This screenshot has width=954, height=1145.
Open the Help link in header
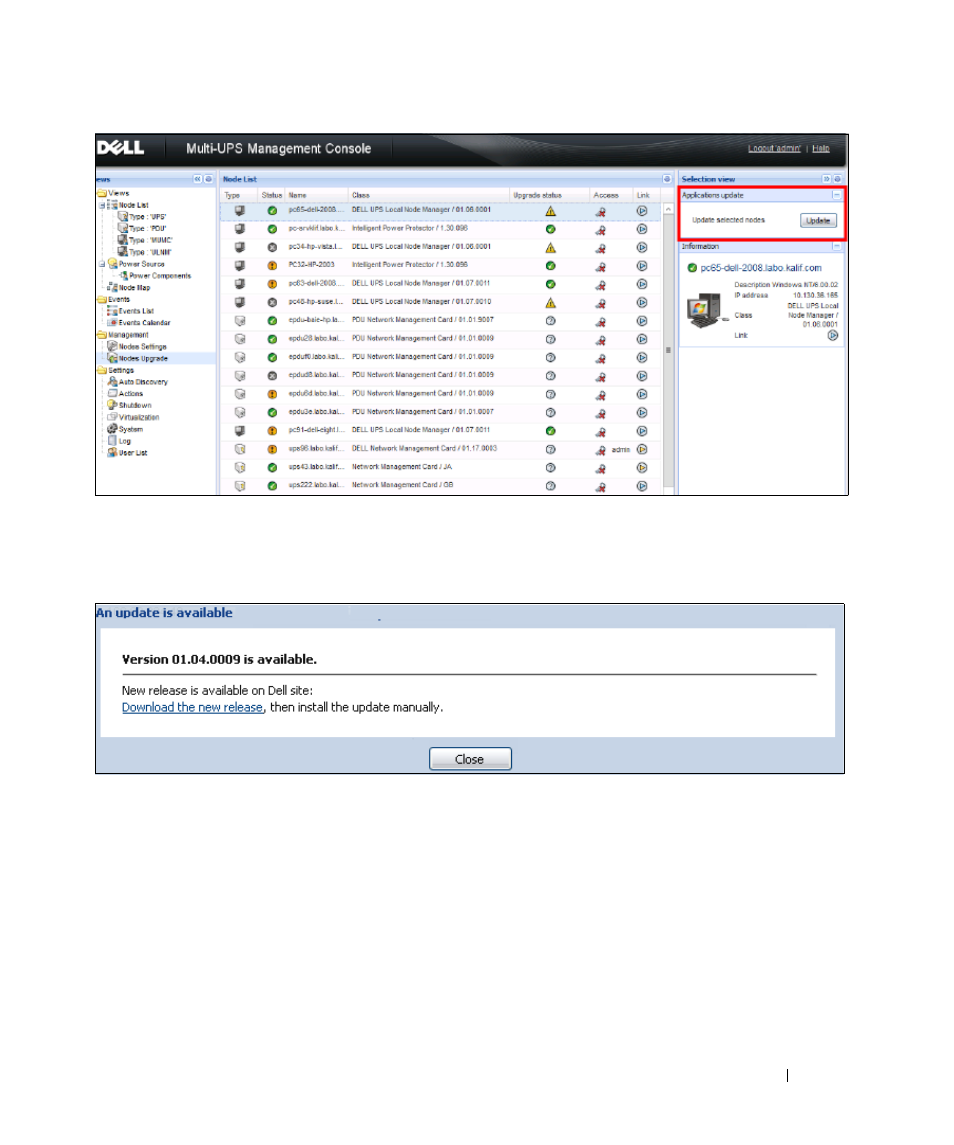point(820,148)
